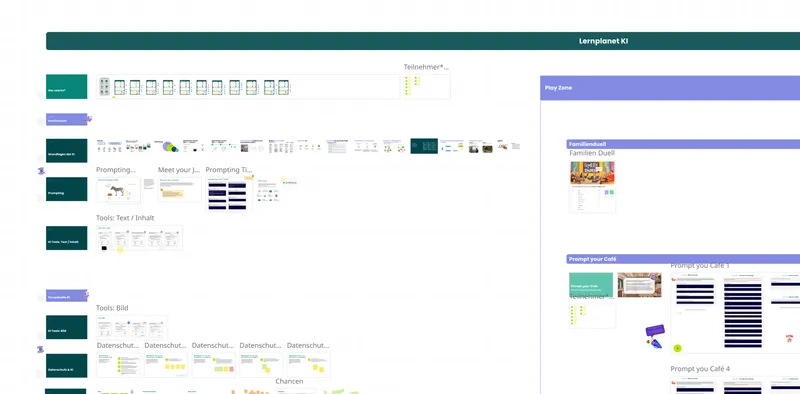Click the yellow sticky note beside the Prompting Ti... card
Image resolution: width=800 pixels, height=394 pixels.
coord(283,180)
